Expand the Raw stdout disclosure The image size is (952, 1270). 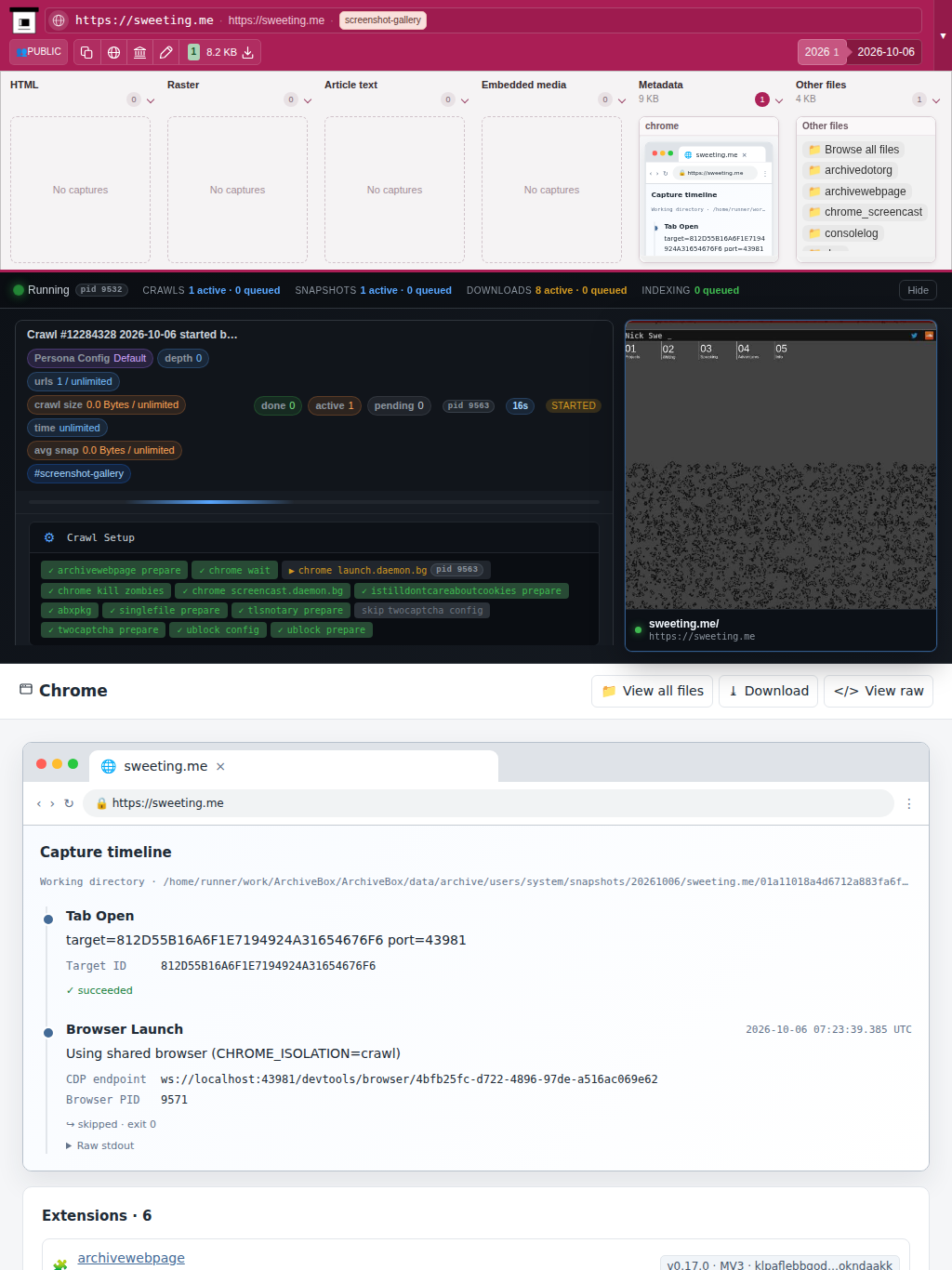(100, 1145)
